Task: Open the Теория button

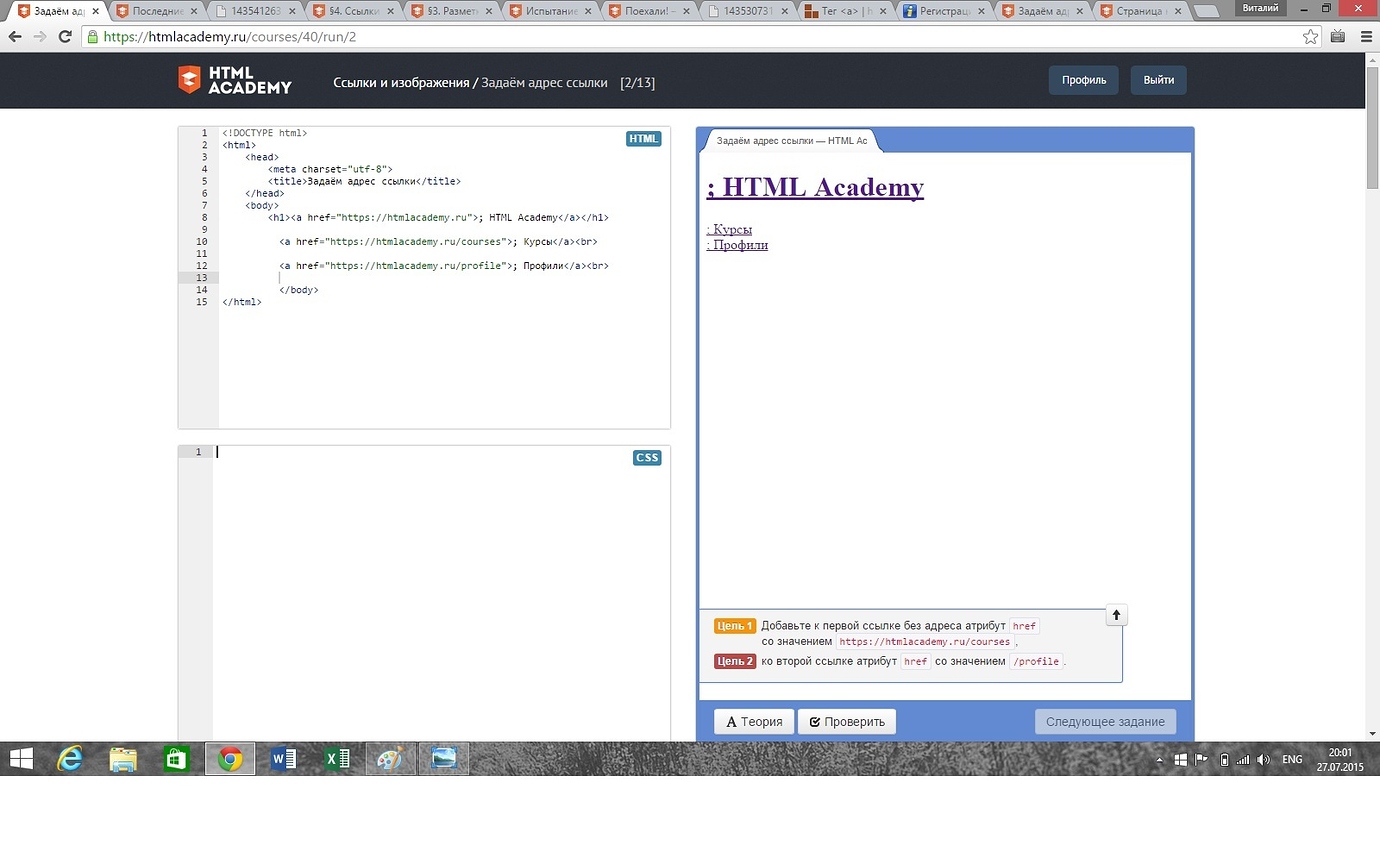Action: click(754, 722)
